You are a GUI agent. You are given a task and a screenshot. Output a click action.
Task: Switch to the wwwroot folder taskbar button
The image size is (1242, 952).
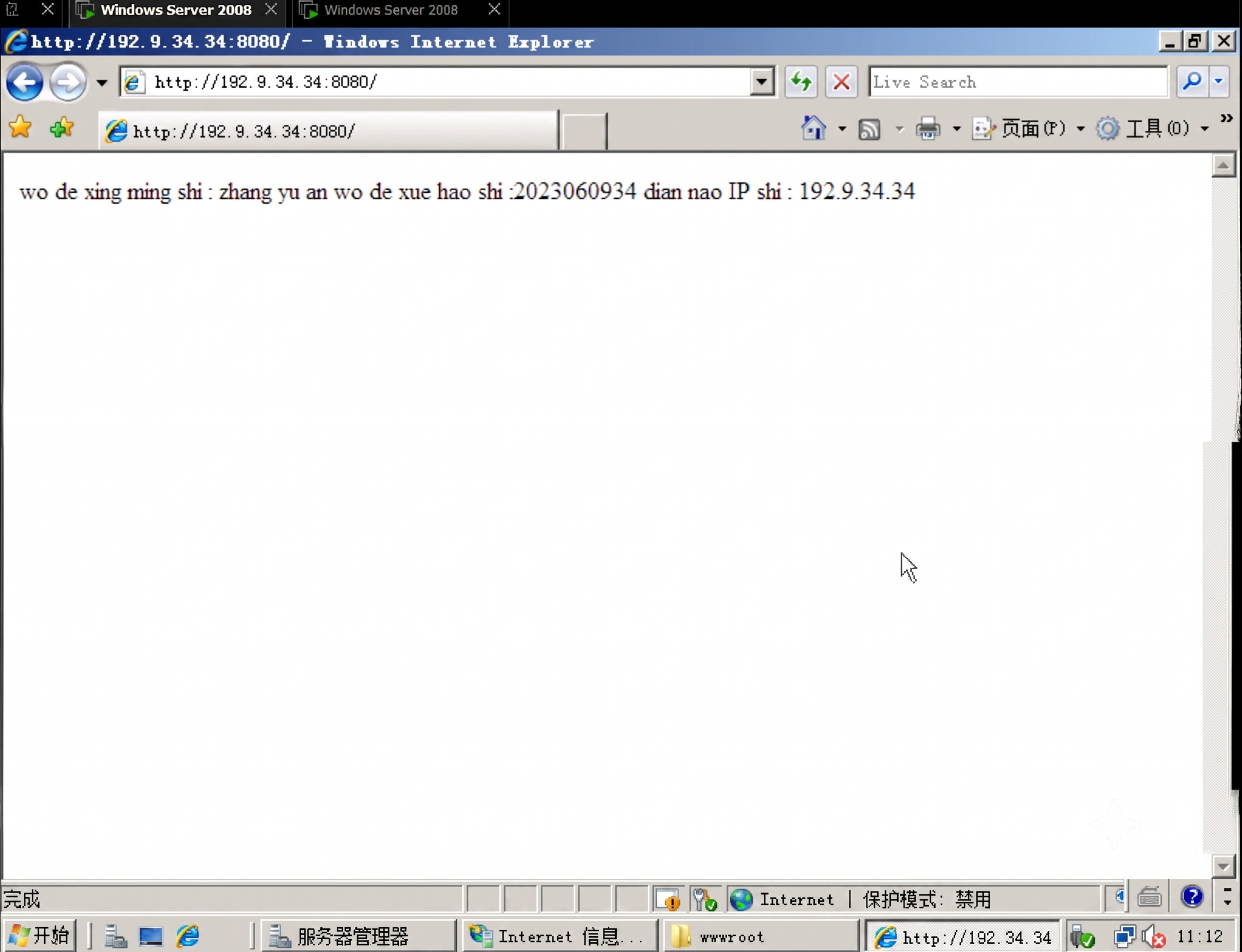click(x=761, y=936)
